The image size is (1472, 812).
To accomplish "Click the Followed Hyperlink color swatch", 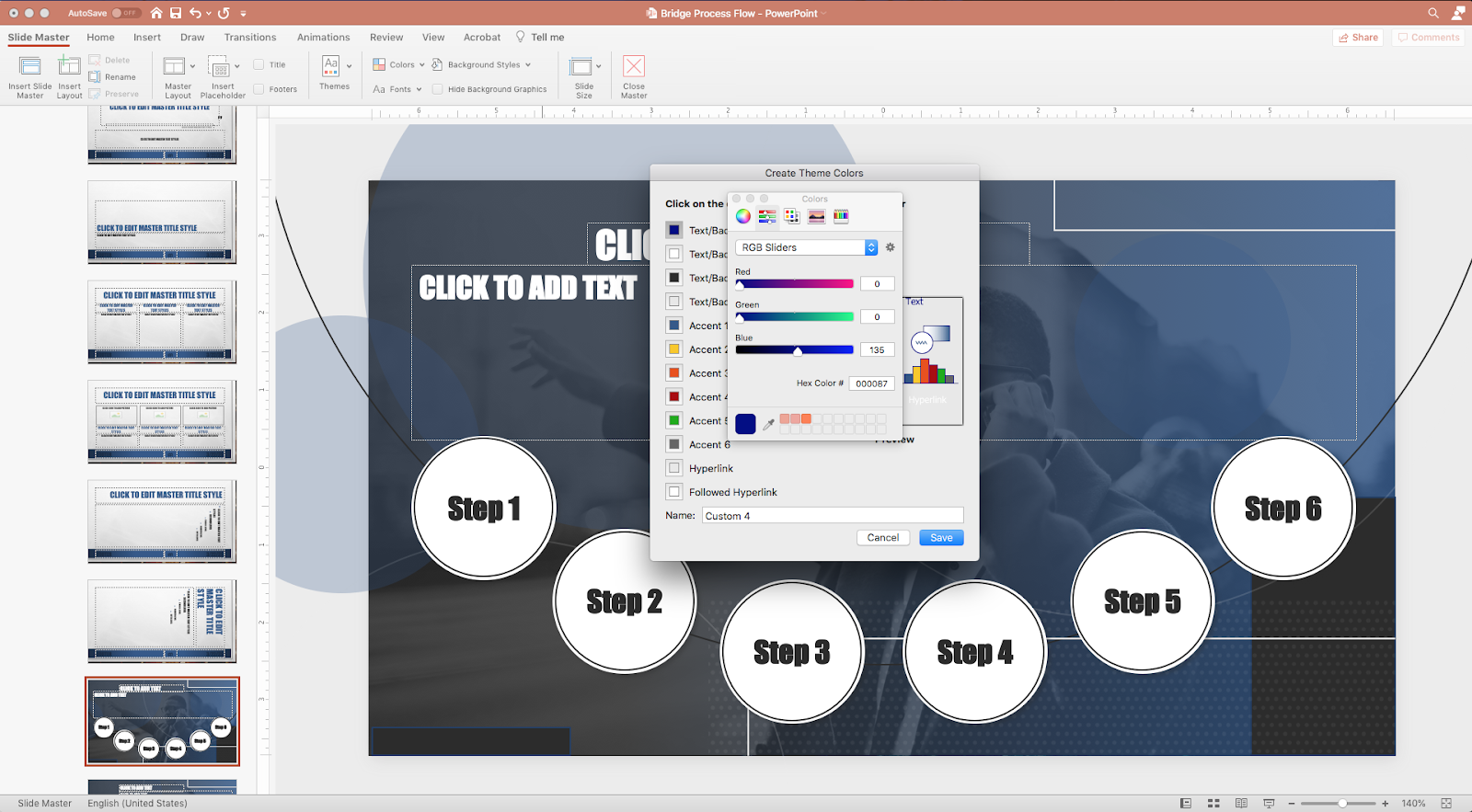I will point(674,492).
